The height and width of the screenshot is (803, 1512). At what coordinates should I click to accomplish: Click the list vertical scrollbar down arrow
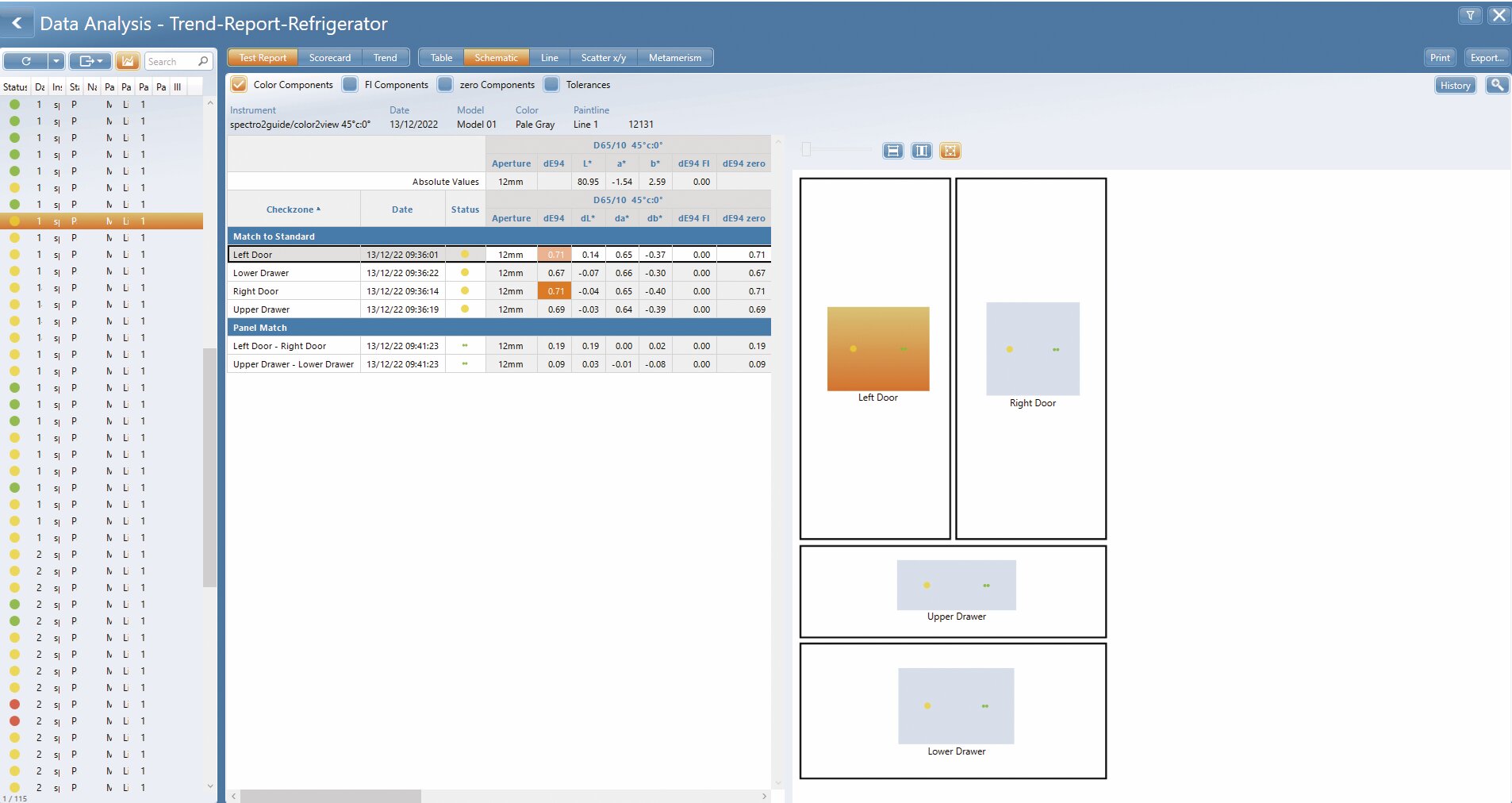[210, 786]
